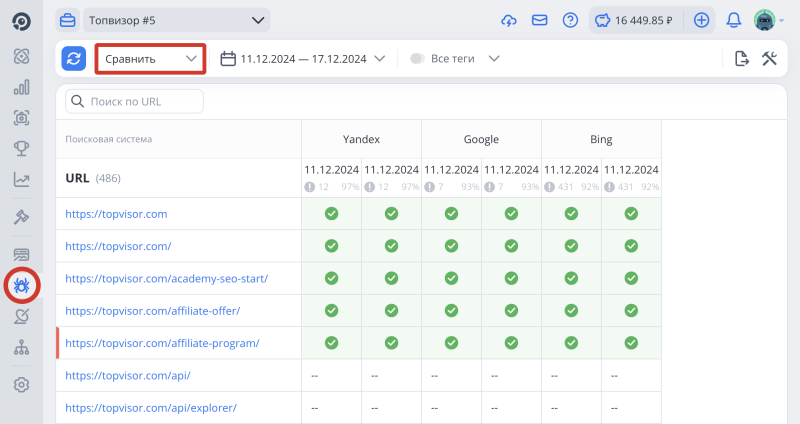Open the Сравнить dropdown
Screen dimensions: 800x424
150,58
